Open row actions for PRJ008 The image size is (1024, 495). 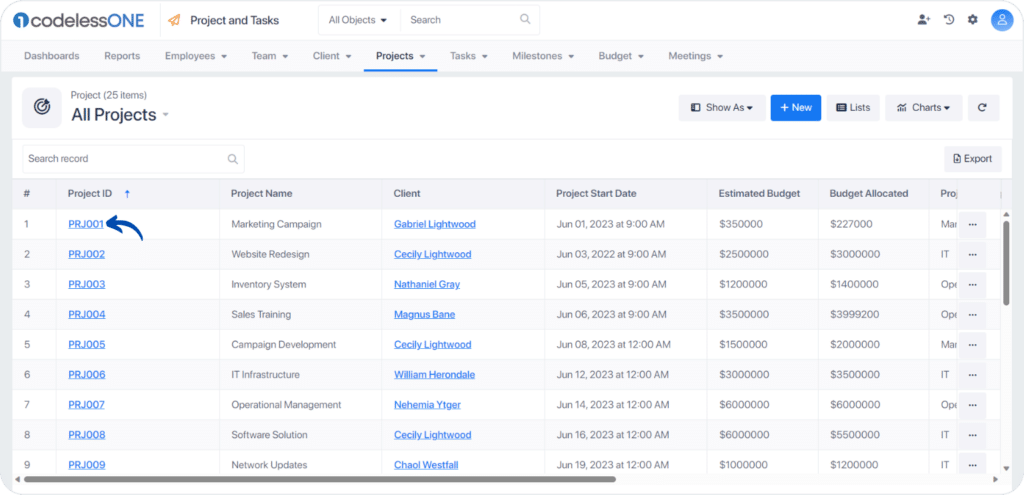click(x=972, y=435)
